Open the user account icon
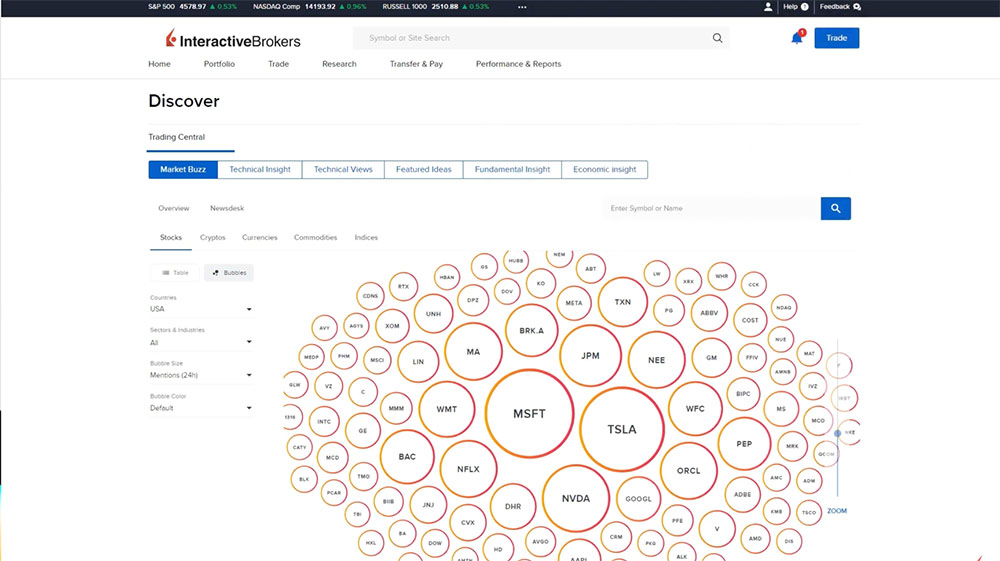 tap(768, 7)
